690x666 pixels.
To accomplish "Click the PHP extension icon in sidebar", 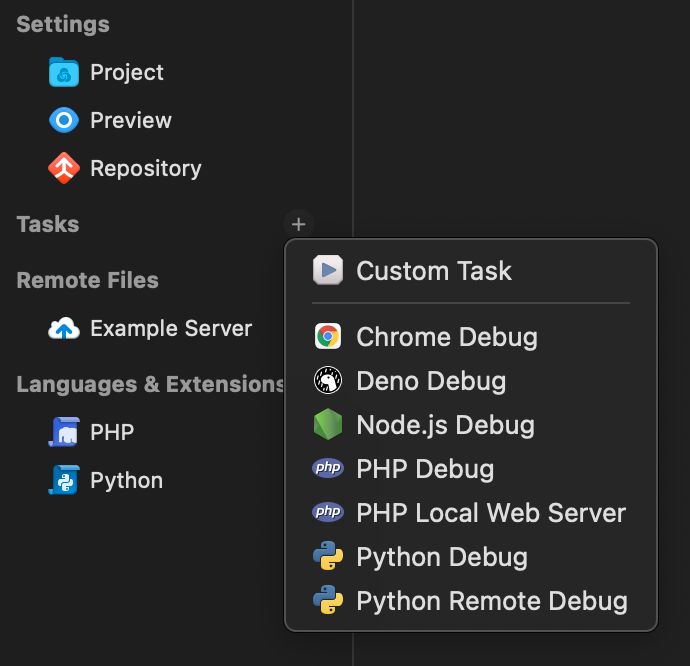I will [64, 432].
